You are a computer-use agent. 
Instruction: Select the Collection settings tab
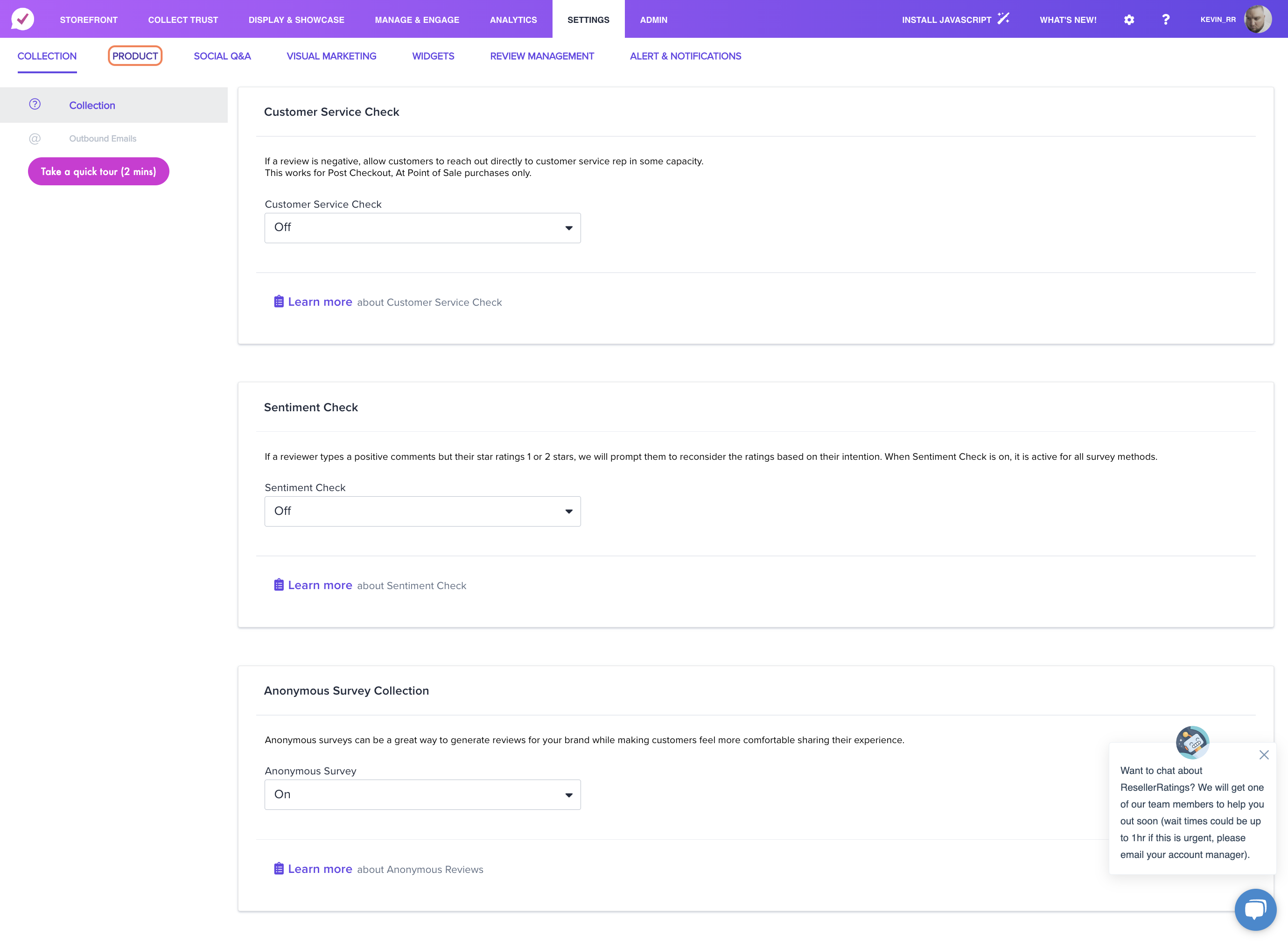point(47,56)
